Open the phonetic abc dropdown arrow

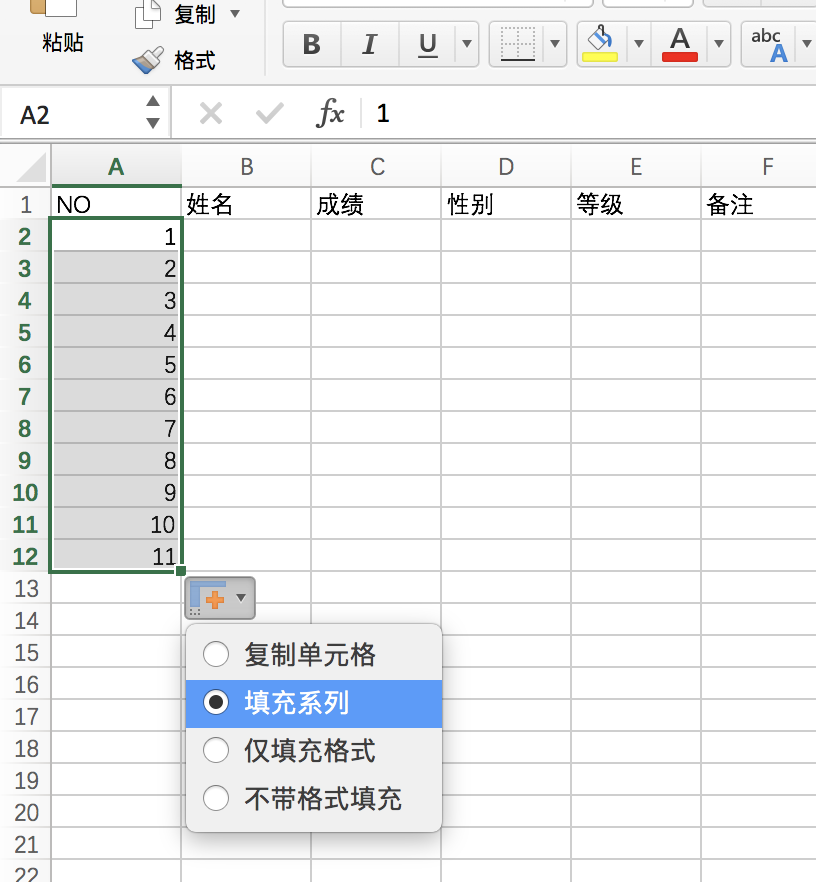tap(806, 44)
